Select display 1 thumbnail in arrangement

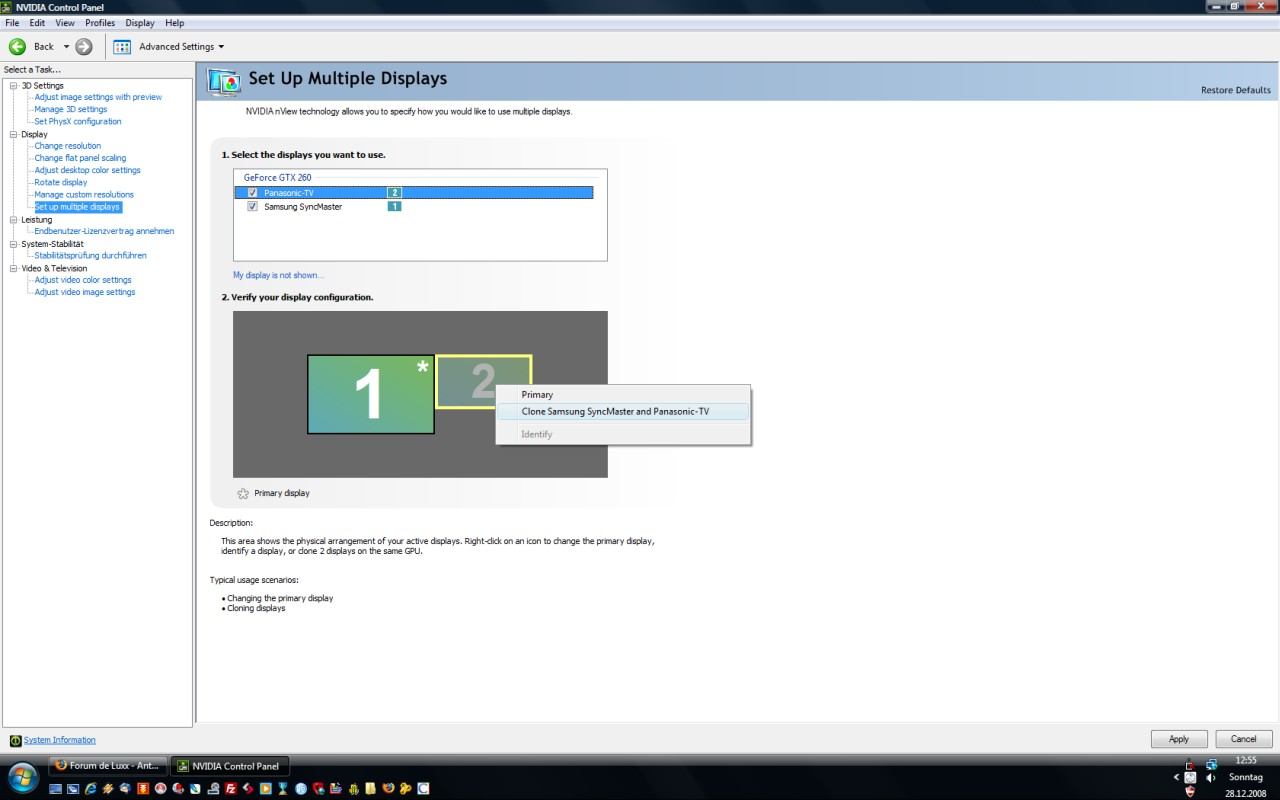(371, 394)
